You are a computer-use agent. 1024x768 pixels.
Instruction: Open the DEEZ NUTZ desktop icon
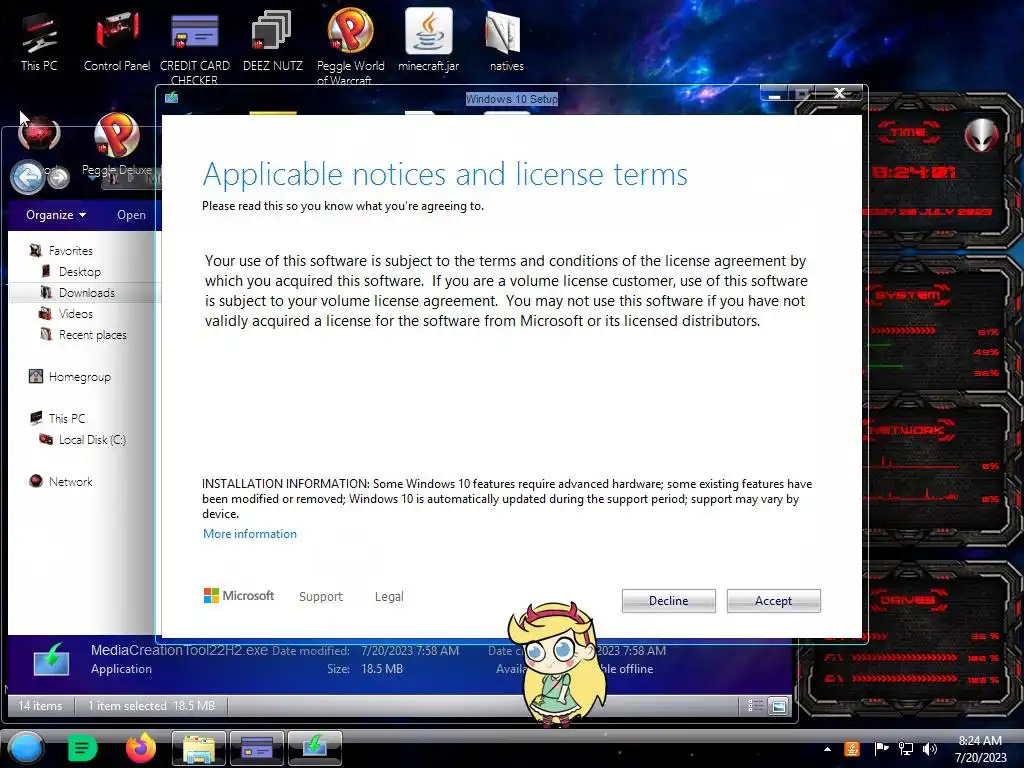272,42
